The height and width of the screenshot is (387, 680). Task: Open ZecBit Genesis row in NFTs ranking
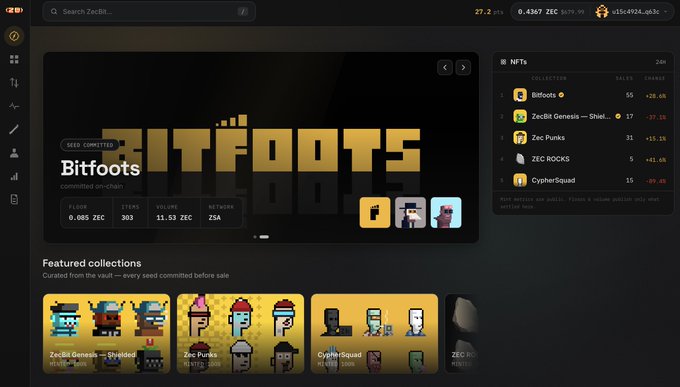coord(583,116)
